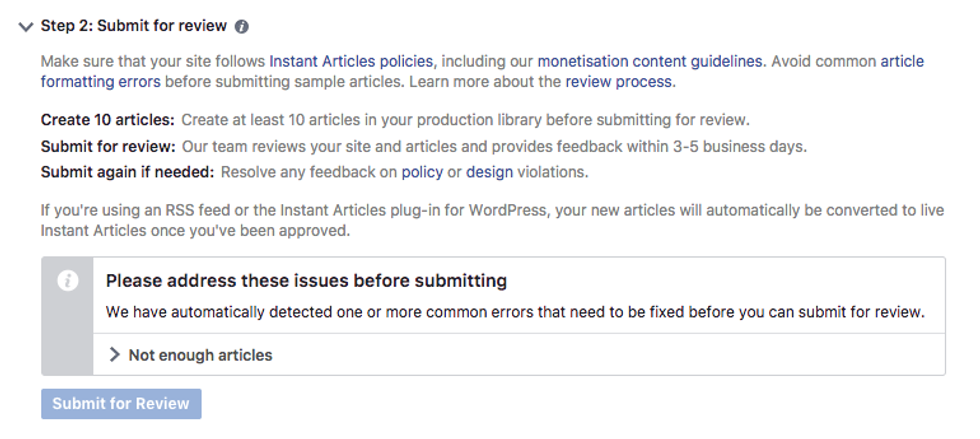Open the Instant Articles policies link
Screen dimensions: 980x439
click(351, 61)
